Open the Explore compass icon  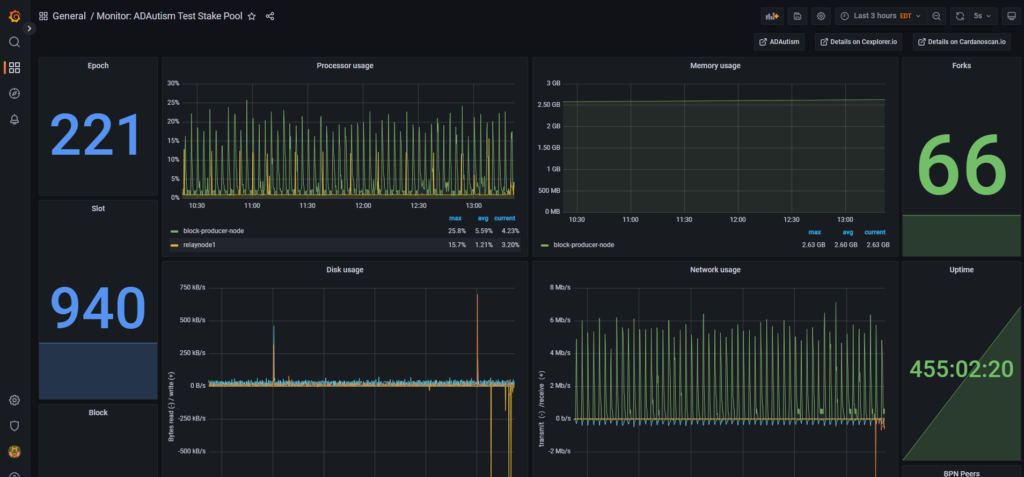coord(14,93)
